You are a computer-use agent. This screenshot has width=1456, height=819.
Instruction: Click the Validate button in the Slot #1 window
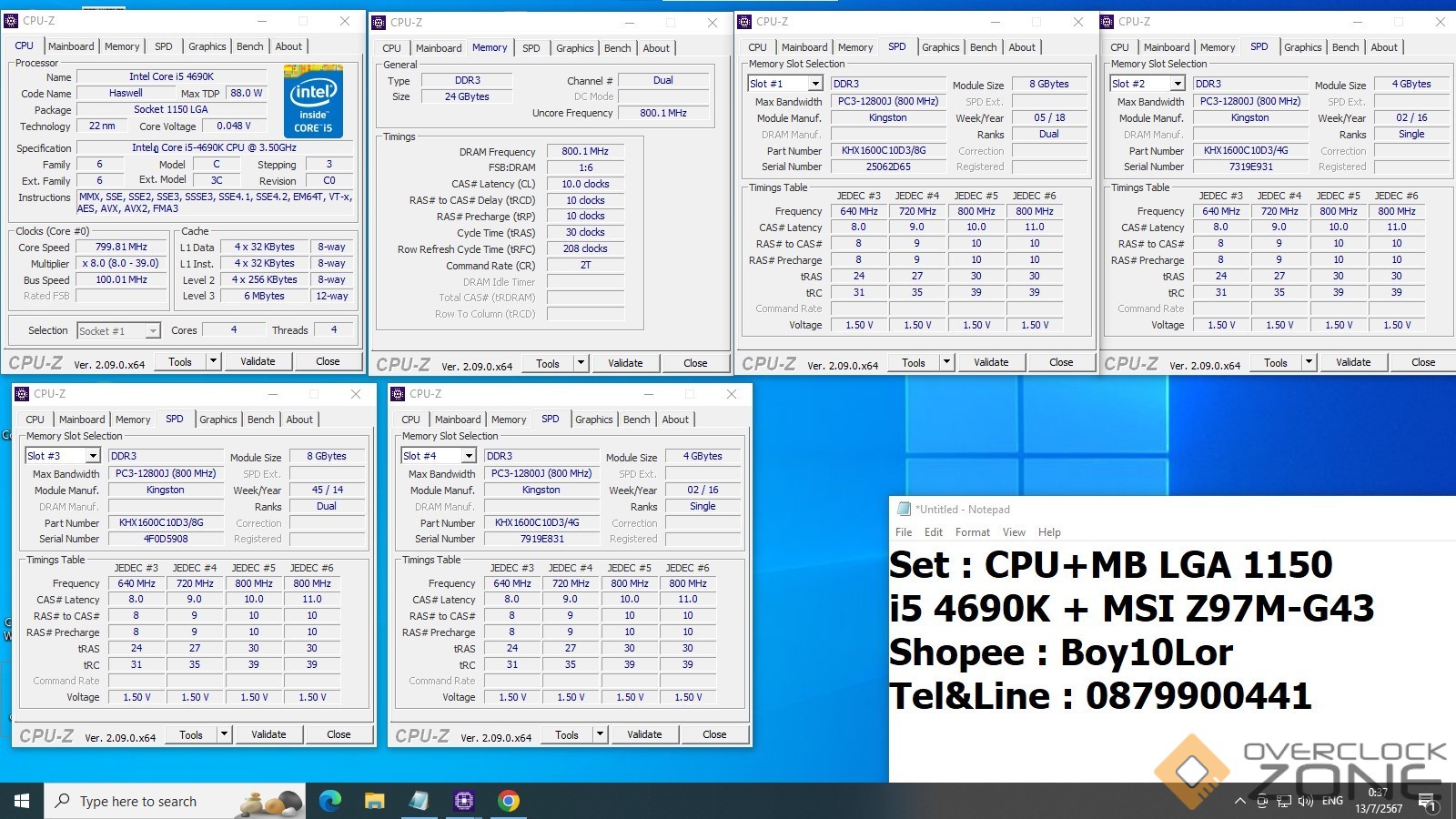[x=991, y=362]
